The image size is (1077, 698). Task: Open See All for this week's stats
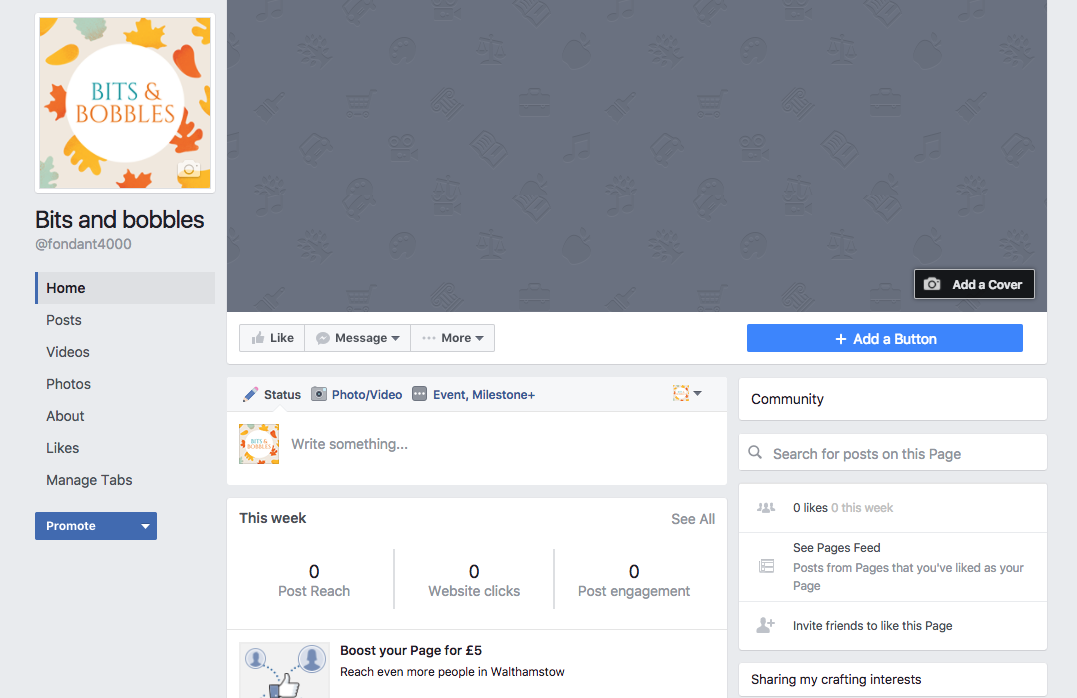coord(693,519)
